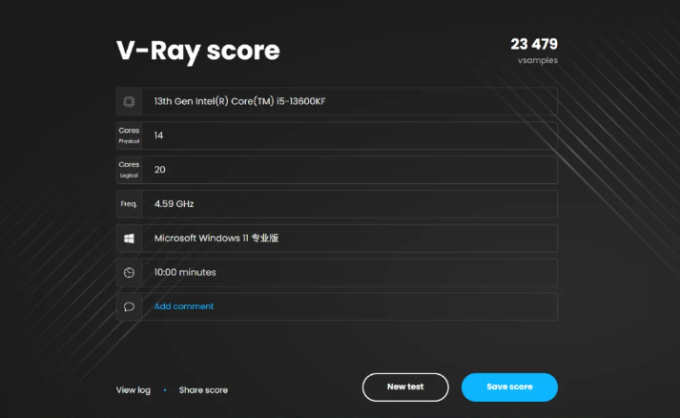This screenshot has height=418, width=680.
Task: Click the 23 479 score number
Action: [x=534, y=44]
